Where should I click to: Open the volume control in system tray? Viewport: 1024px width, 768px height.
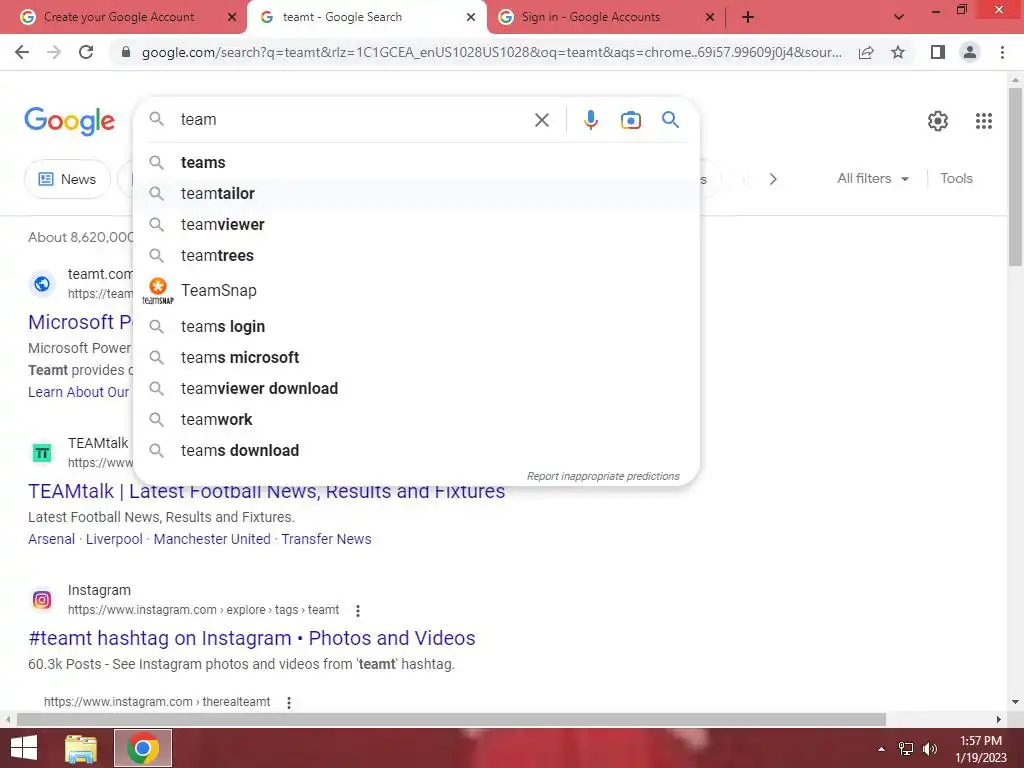[x=930, y=749]
